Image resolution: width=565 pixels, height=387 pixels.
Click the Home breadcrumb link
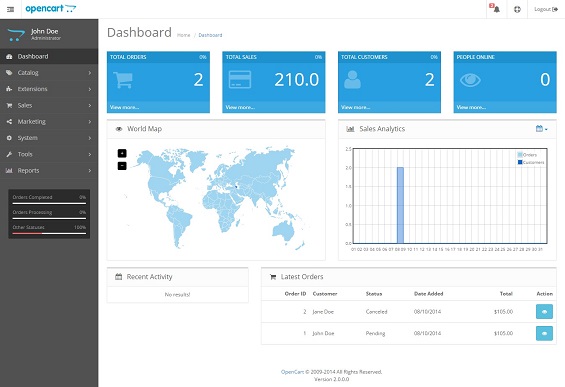tap(183, 35)
